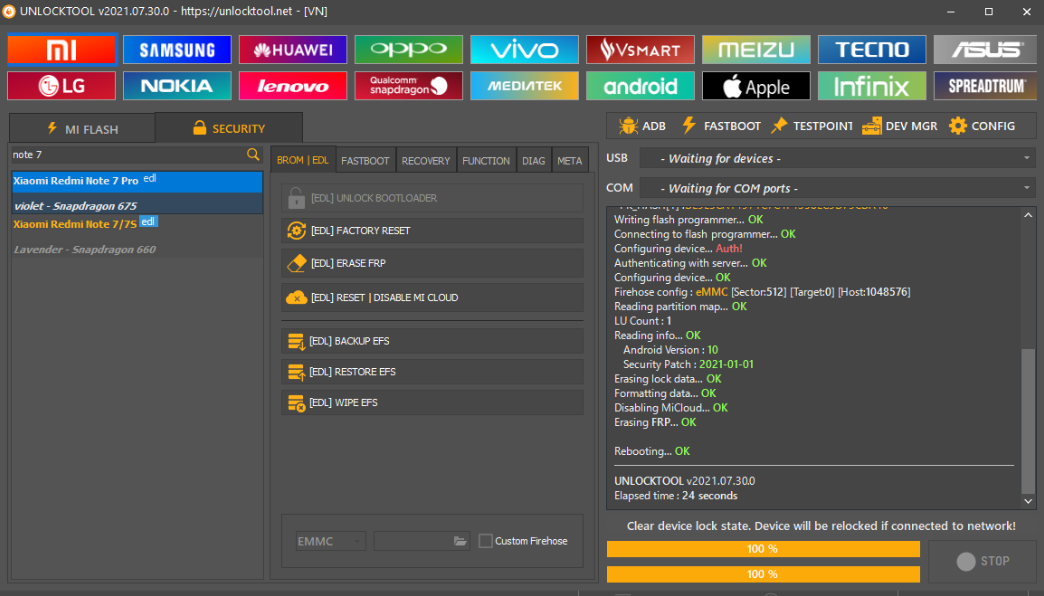Viewport: 1044px width, 596px height.
Task: Run [EDL] ERASE FRP
Action: (x=432, y=263)
